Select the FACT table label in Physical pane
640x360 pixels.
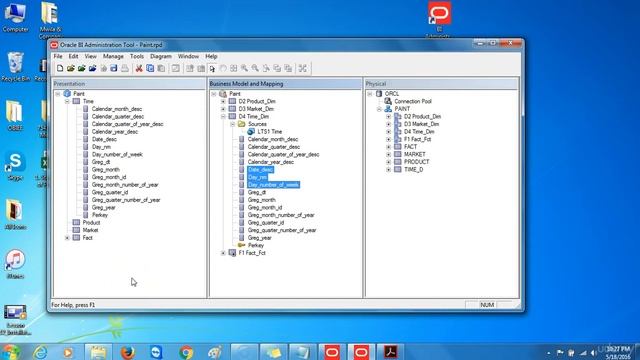click(x=411, y=147)
